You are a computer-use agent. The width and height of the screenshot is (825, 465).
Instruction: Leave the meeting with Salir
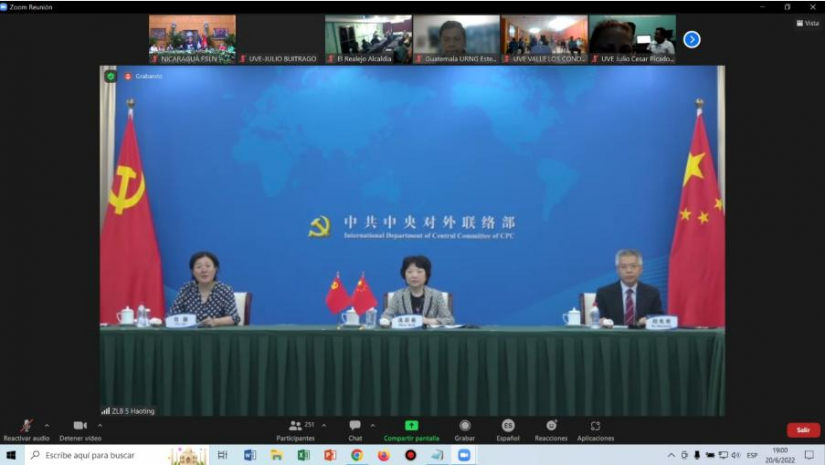coord(803,430)
